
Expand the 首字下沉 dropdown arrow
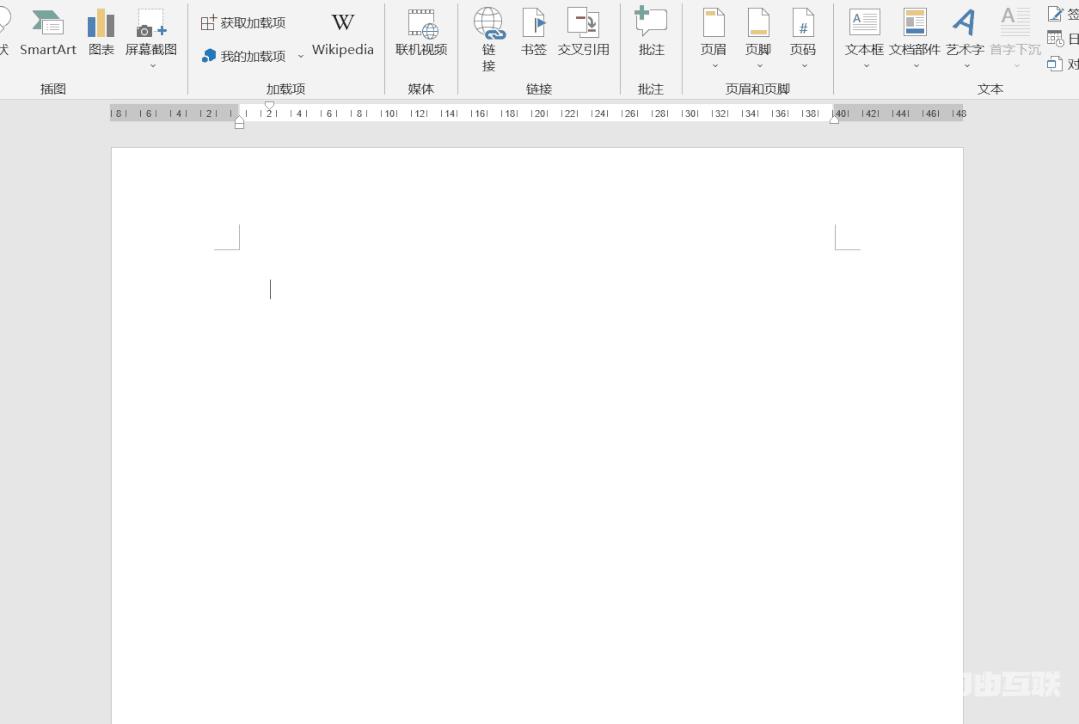(x=1017, y=66)
